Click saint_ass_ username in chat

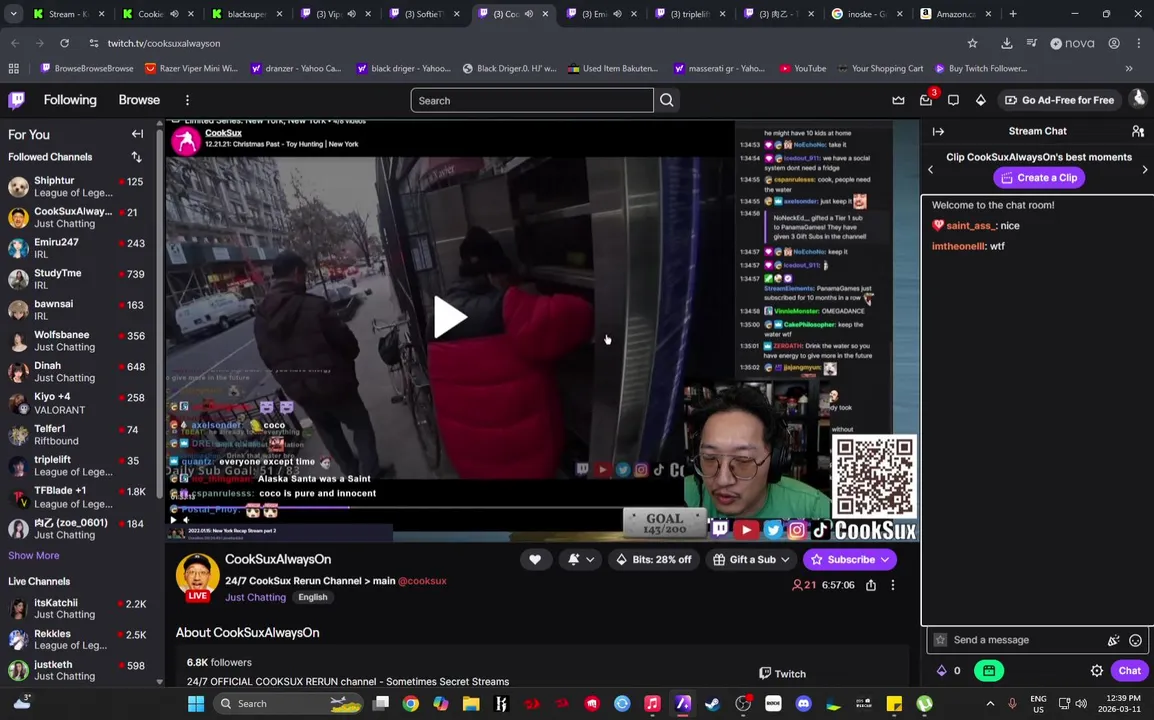click(x=971, y=226)
